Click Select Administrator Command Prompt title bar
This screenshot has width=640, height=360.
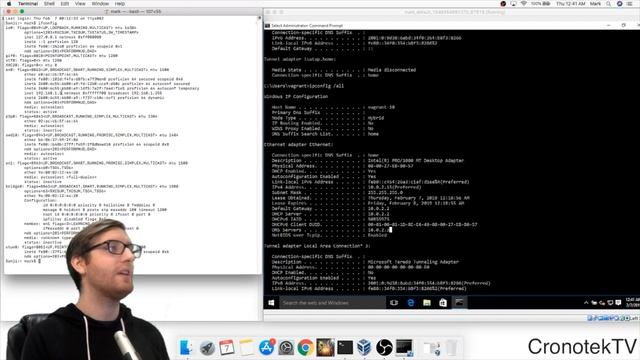451,25
